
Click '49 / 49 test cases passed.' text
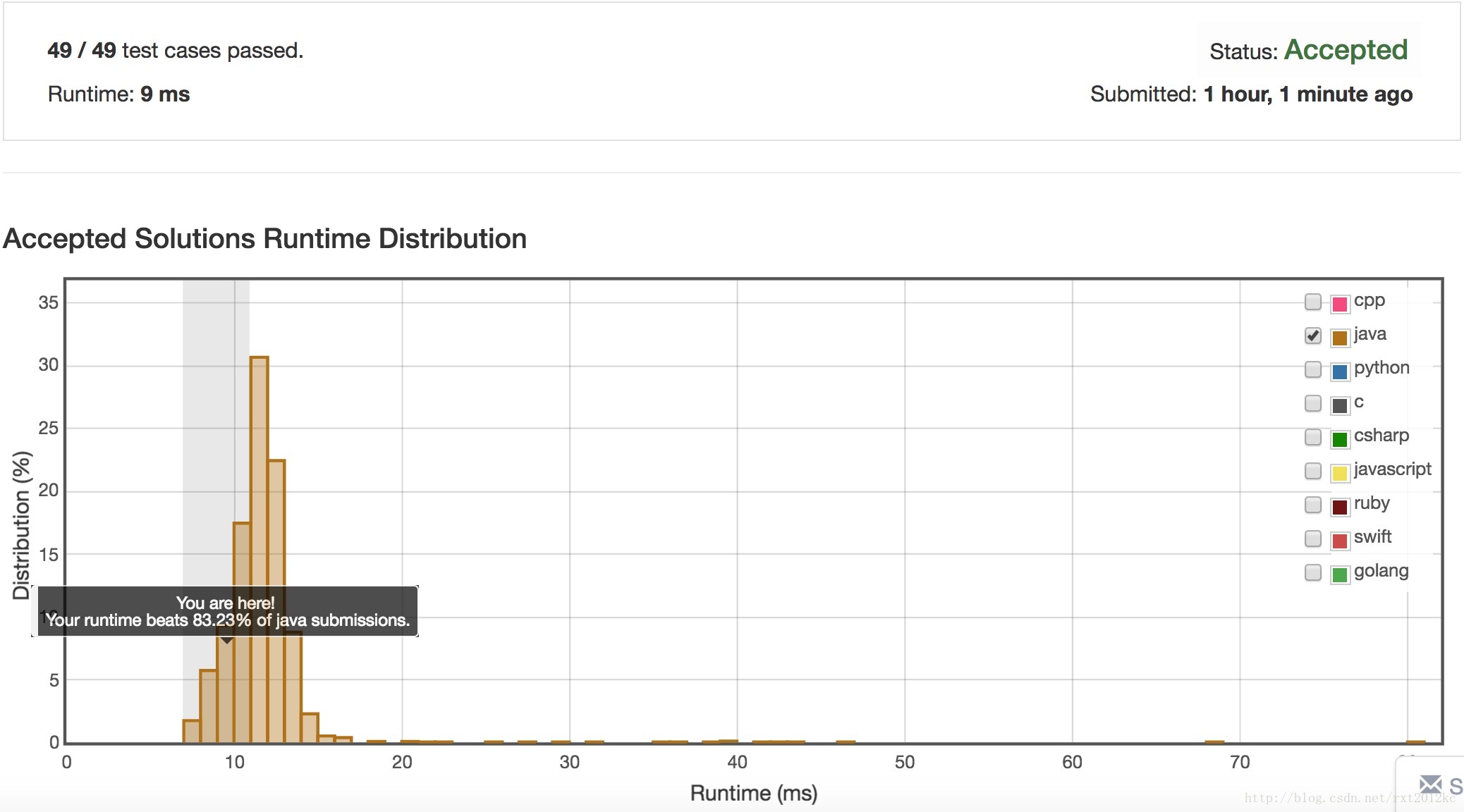[176, 51]
